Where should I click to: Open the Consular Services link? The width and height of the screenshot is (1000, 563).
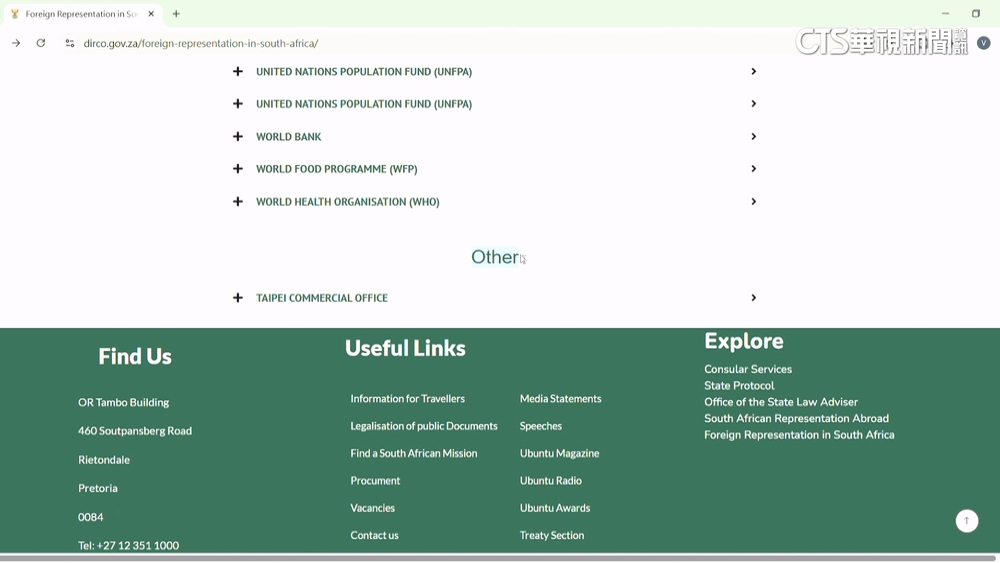[747, 369]
